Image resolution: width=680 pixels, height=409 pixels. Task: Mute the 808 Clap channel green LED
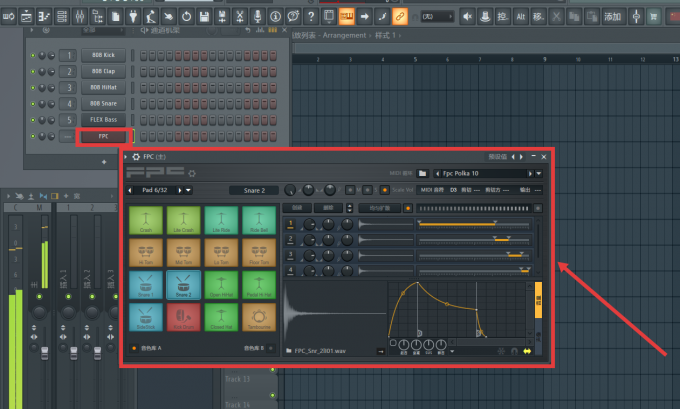[x=33, y=72]
